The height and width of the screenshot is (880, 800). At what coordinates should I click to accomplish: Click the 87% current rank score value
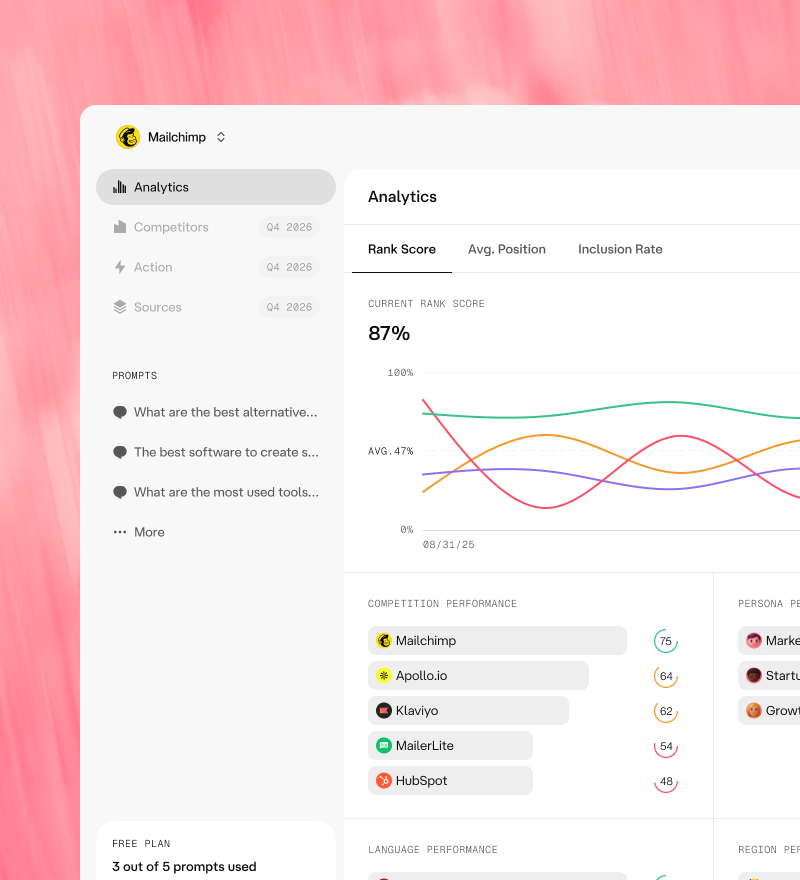(x=389, y=333)
